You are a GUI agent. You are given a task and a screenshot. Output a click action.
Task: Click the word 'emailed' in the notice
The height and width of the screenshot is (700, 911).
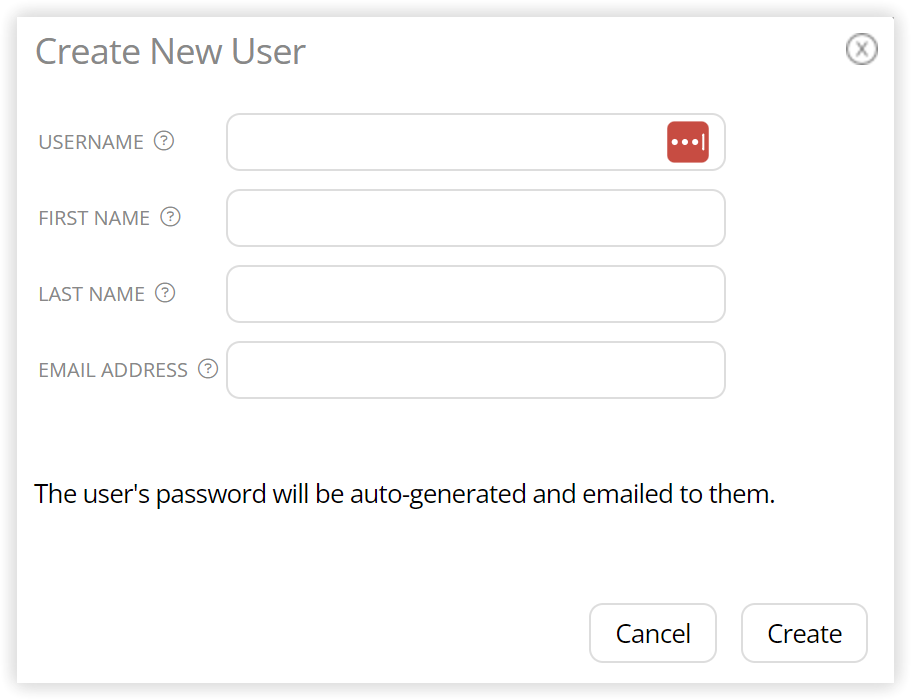click(x=627, y=494)
